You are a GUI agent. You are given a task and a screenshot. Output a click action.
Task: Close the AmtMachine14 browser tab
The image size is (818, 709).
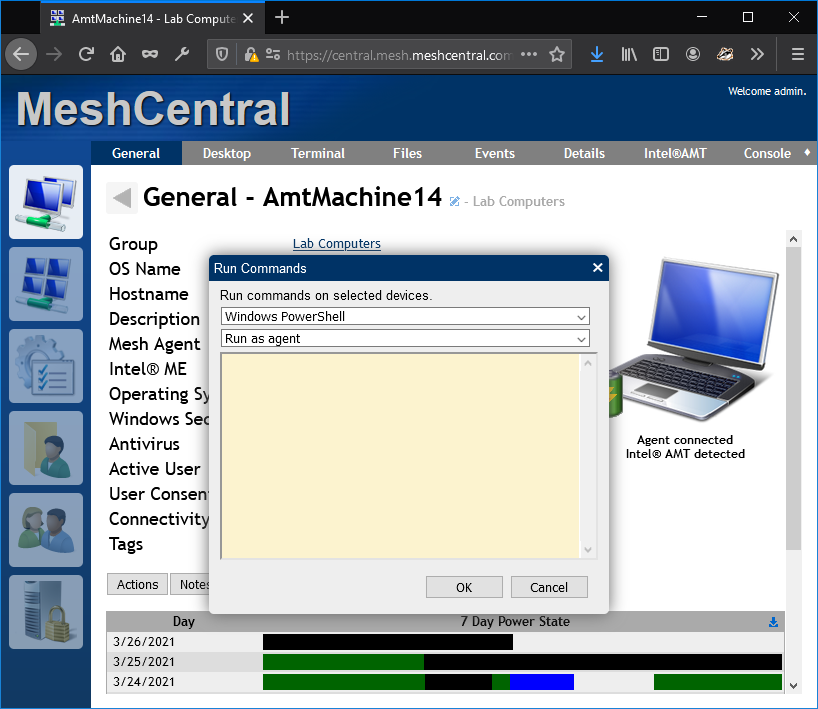[x=248, y=18]
